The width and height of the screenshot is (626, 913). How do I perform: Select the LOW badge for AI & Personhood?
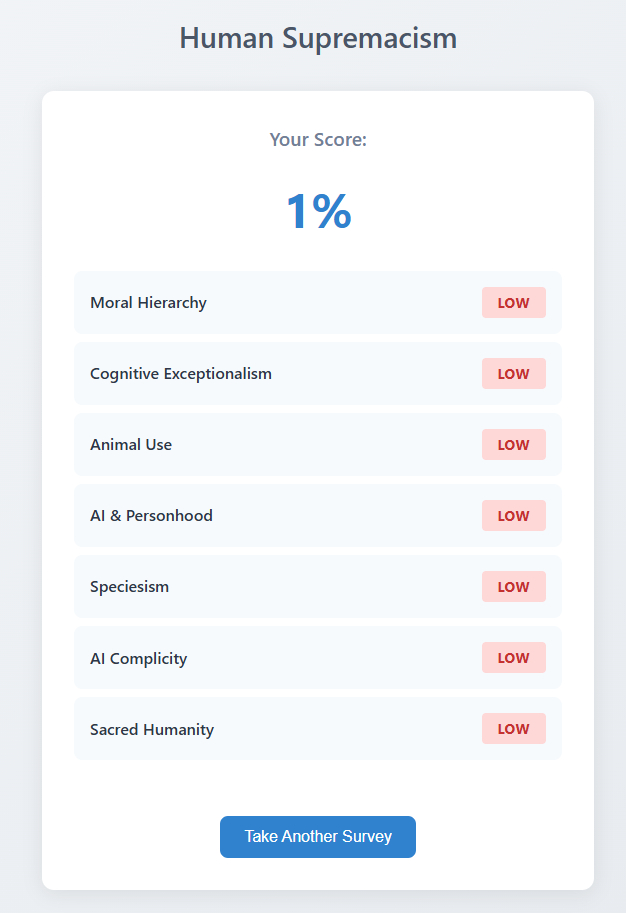coord(513,516)
